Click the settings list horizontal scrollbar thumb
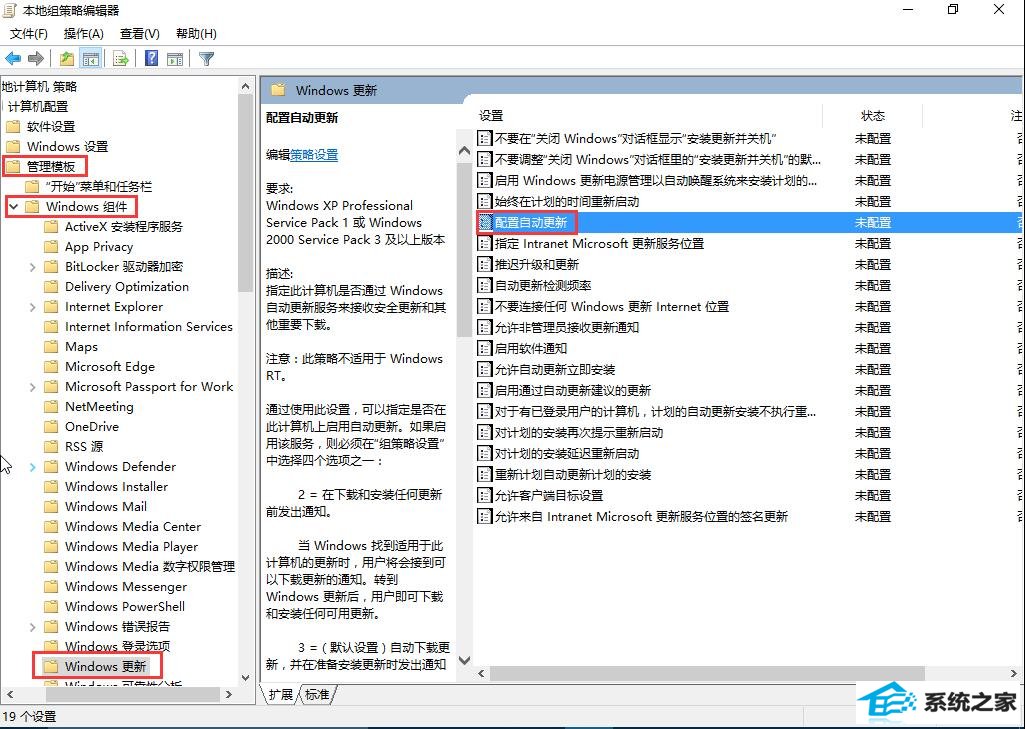 (707, 673)
